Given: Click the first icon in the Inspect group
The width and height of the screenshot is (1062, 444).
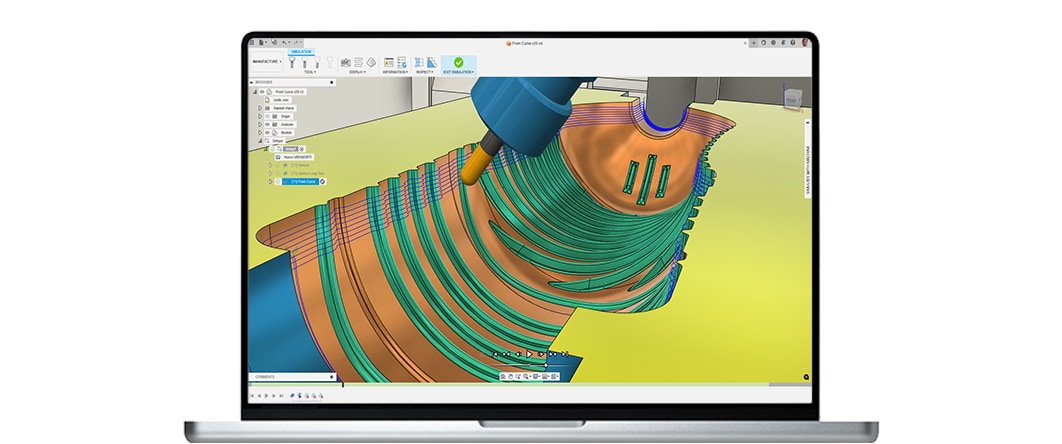Looking at the screenshot, I should pyautogui.click(x=420, y=62).
